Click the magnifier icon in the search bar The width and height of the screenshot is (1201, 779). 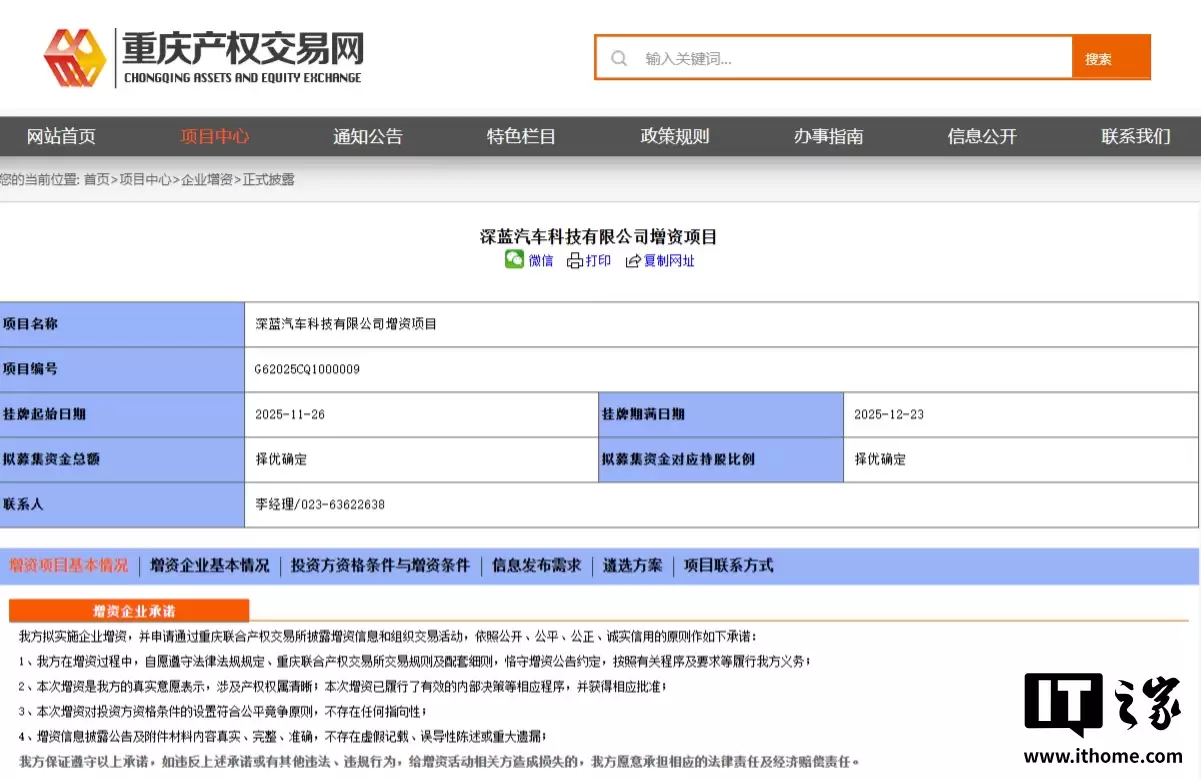pyautogui.click(x=618, y=57)
